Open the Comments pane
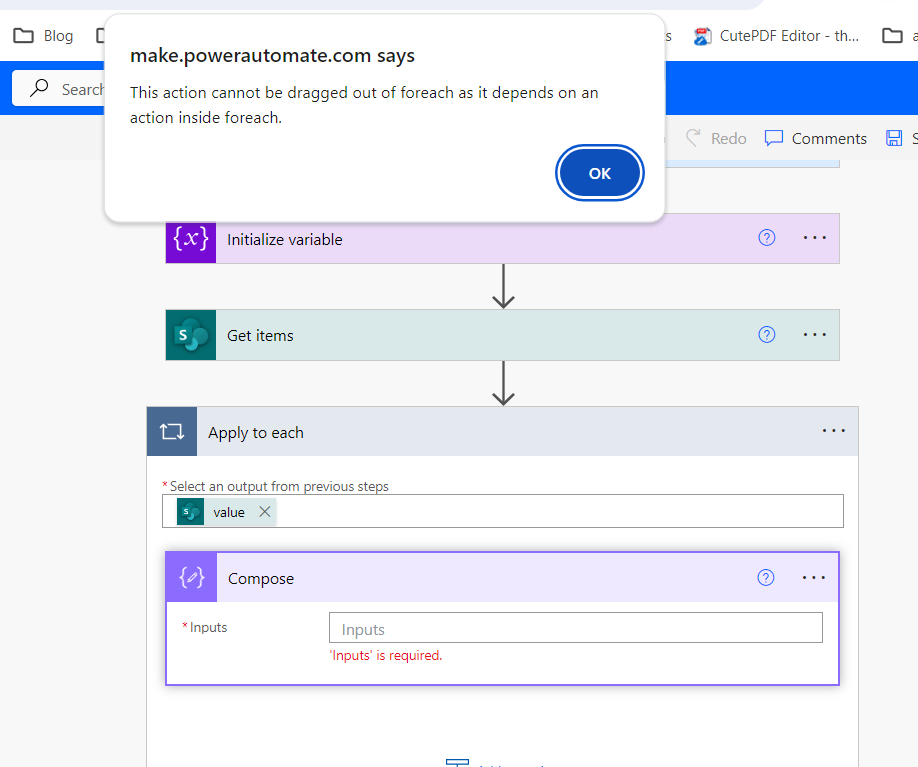Screen dimensions: 918x767 tap(816, 139)
